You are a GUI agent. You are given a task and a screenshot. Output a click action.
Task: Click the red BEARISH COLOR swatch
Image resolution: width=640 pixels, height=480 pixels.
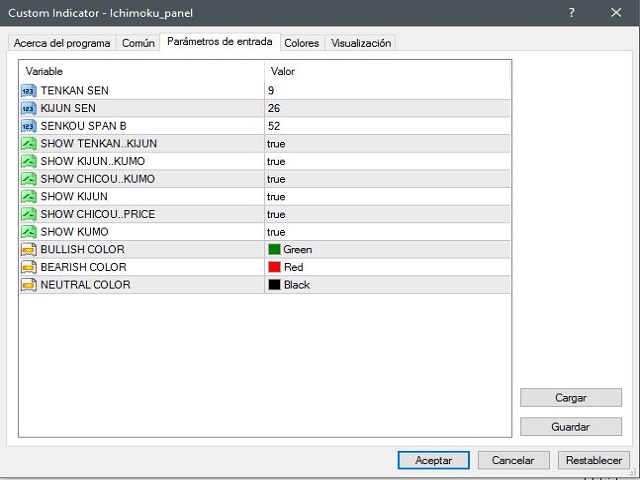click(x=274, y=267)
